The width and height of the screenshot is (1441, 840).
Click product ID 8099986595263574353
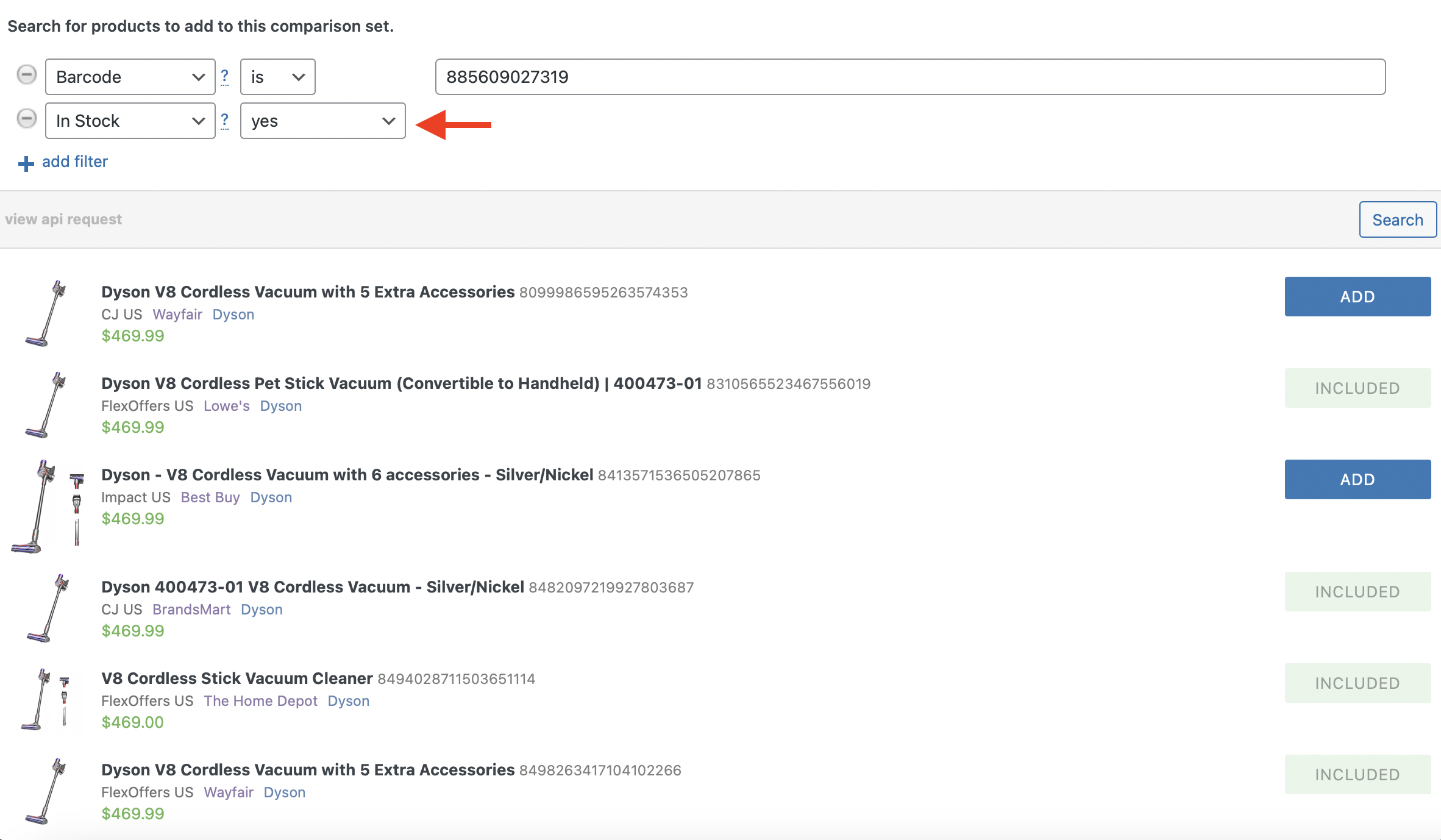click(603, 293)
